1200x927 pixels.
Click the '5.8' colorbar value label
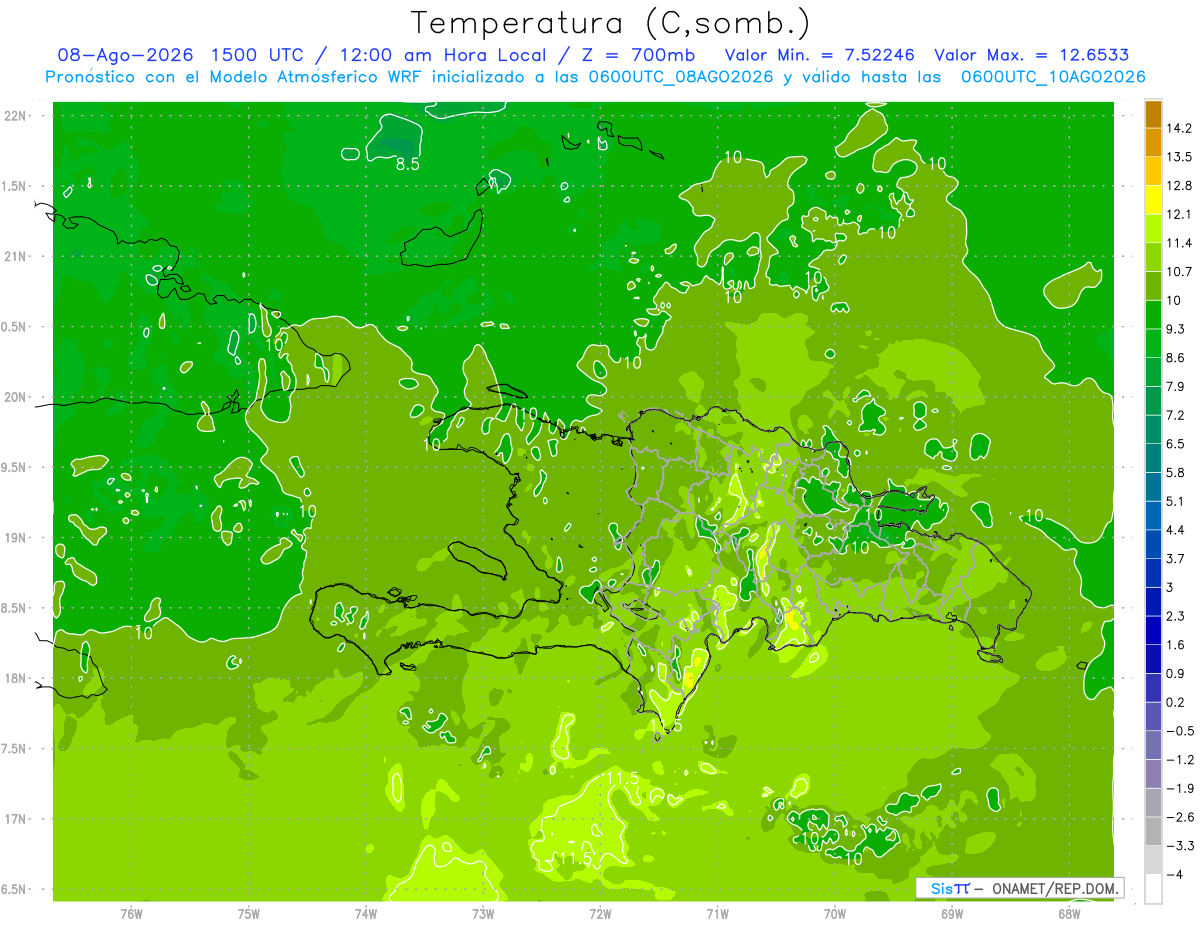click(x=1177, y=472)
